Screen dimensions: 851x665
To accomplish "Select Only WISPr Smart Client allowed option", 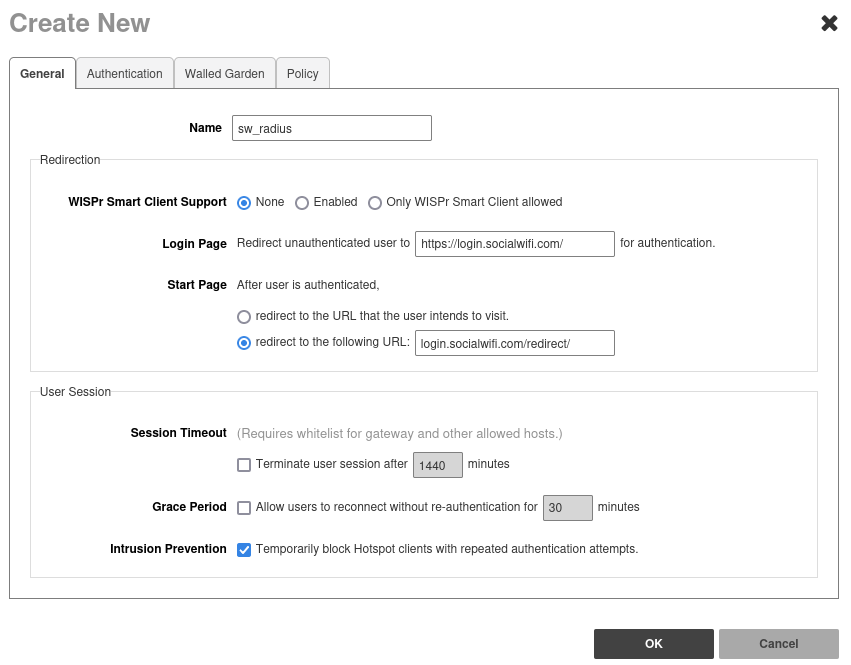I will point(375,203).
